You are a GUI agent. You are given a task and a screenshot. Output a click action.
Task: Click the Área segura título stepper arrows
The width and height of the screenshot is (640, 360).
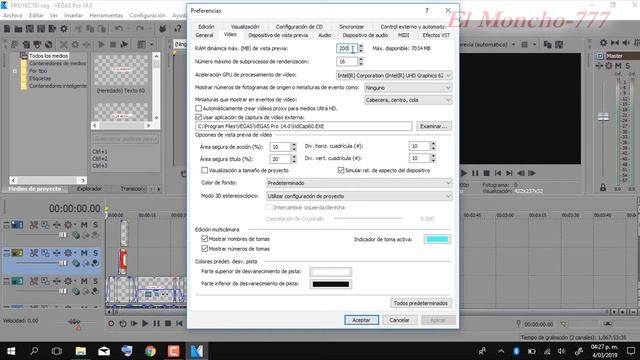[293, 159]
